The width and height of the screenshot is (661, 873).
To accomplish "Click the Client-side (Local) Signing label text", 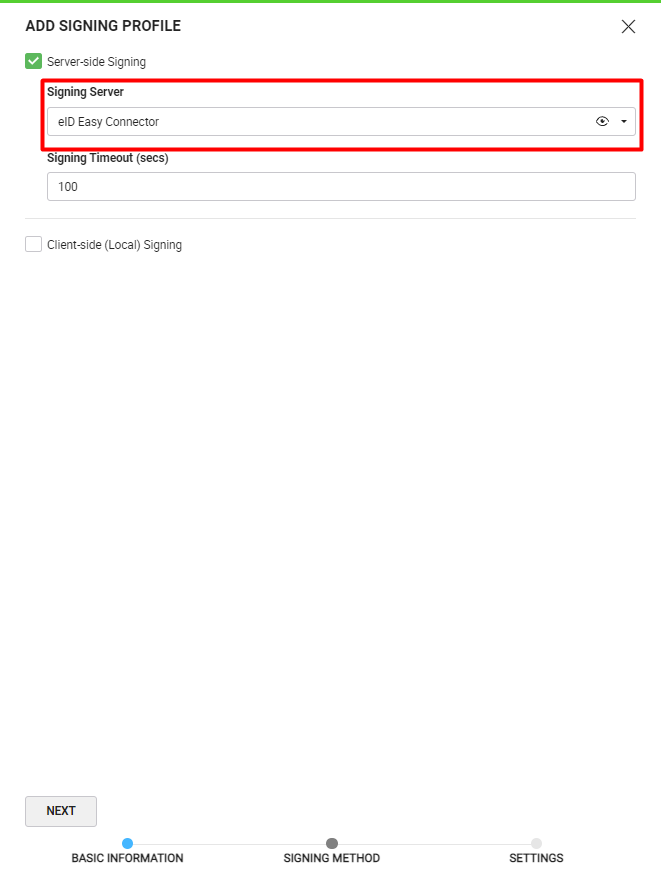I will (114, 245).
